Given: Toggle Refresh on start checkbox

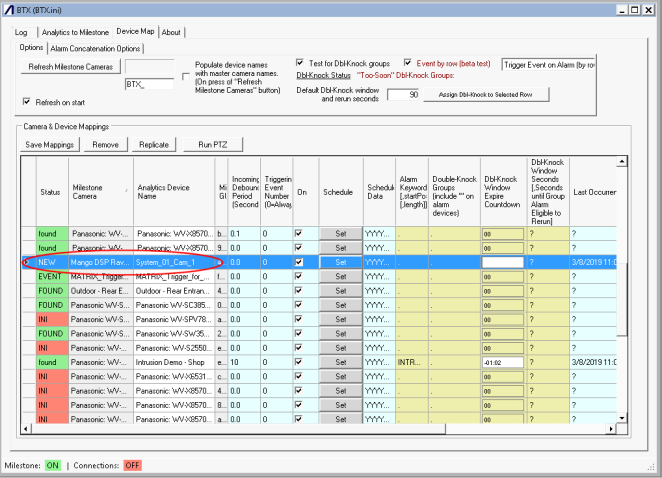Looking at the screenshot, I should pyautogui.click(x=27, y=102).
